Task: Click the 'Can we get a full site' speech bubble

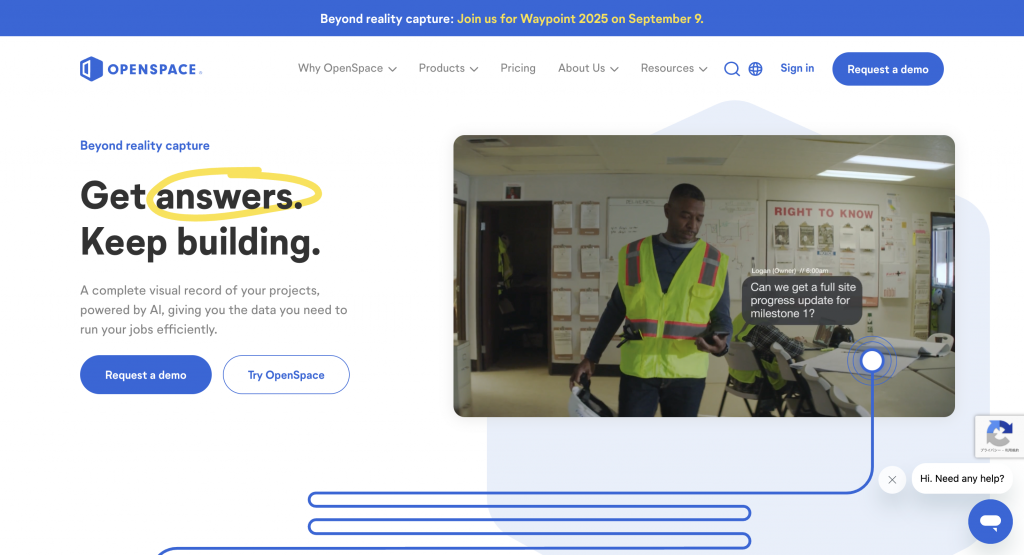Action: (802, 300)
